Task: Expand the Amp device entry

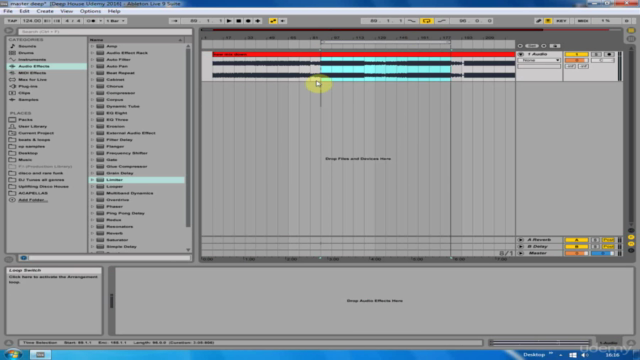Action: [92, 46]
